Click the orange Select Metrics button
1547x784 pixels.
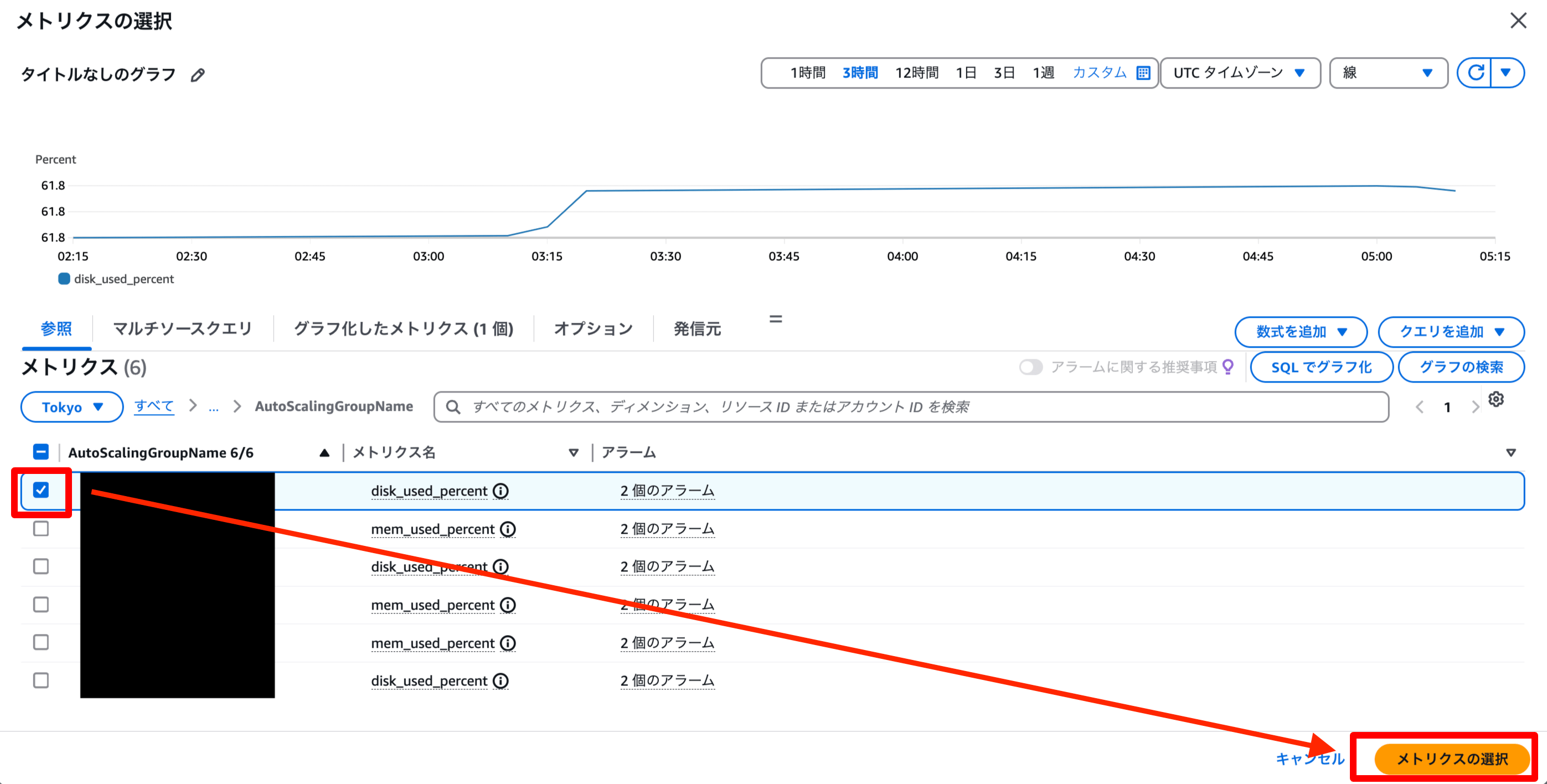(x=1452, y=759)
